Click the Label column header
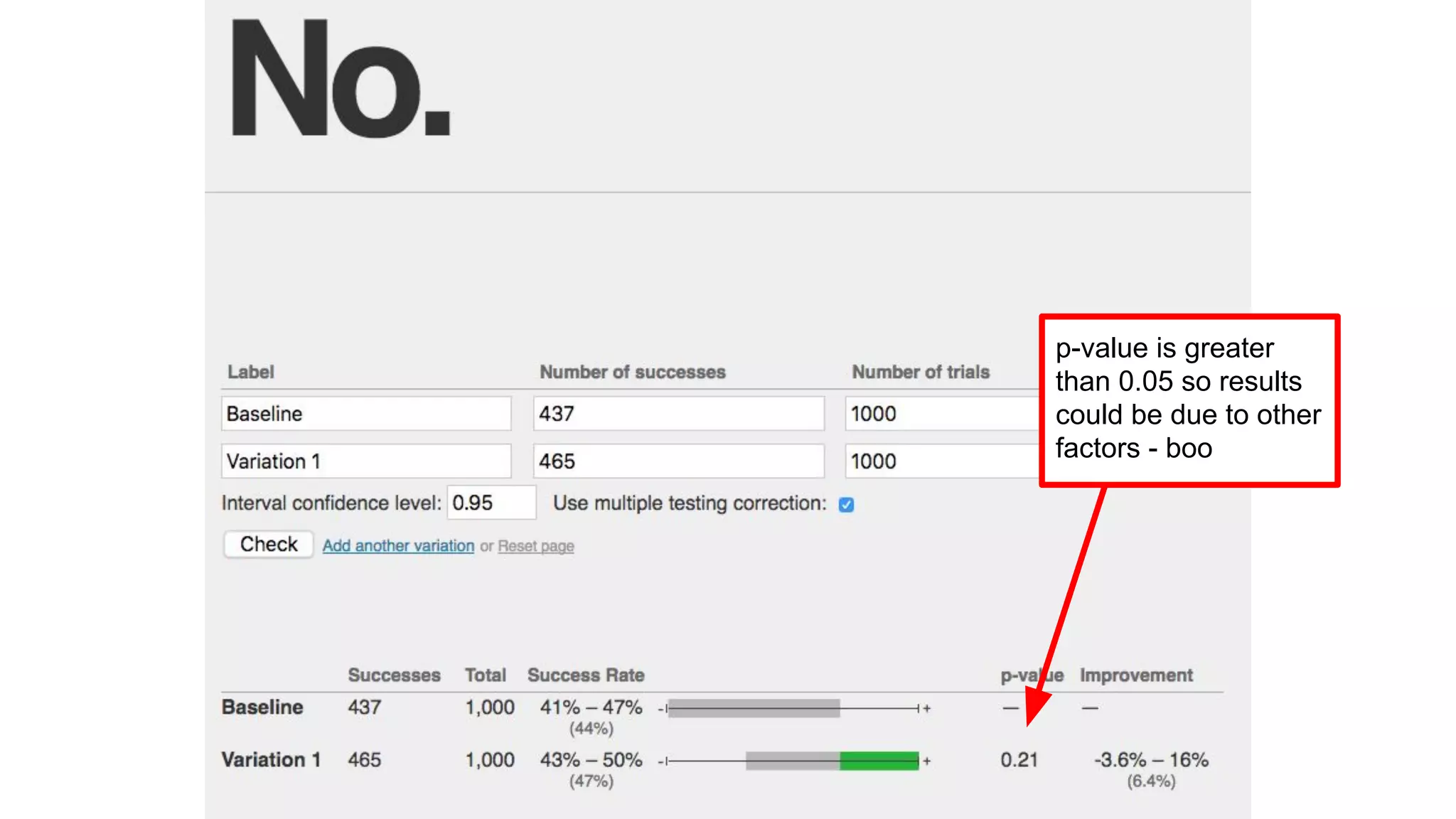1456x819 pixels. click(x=250, y=372)
